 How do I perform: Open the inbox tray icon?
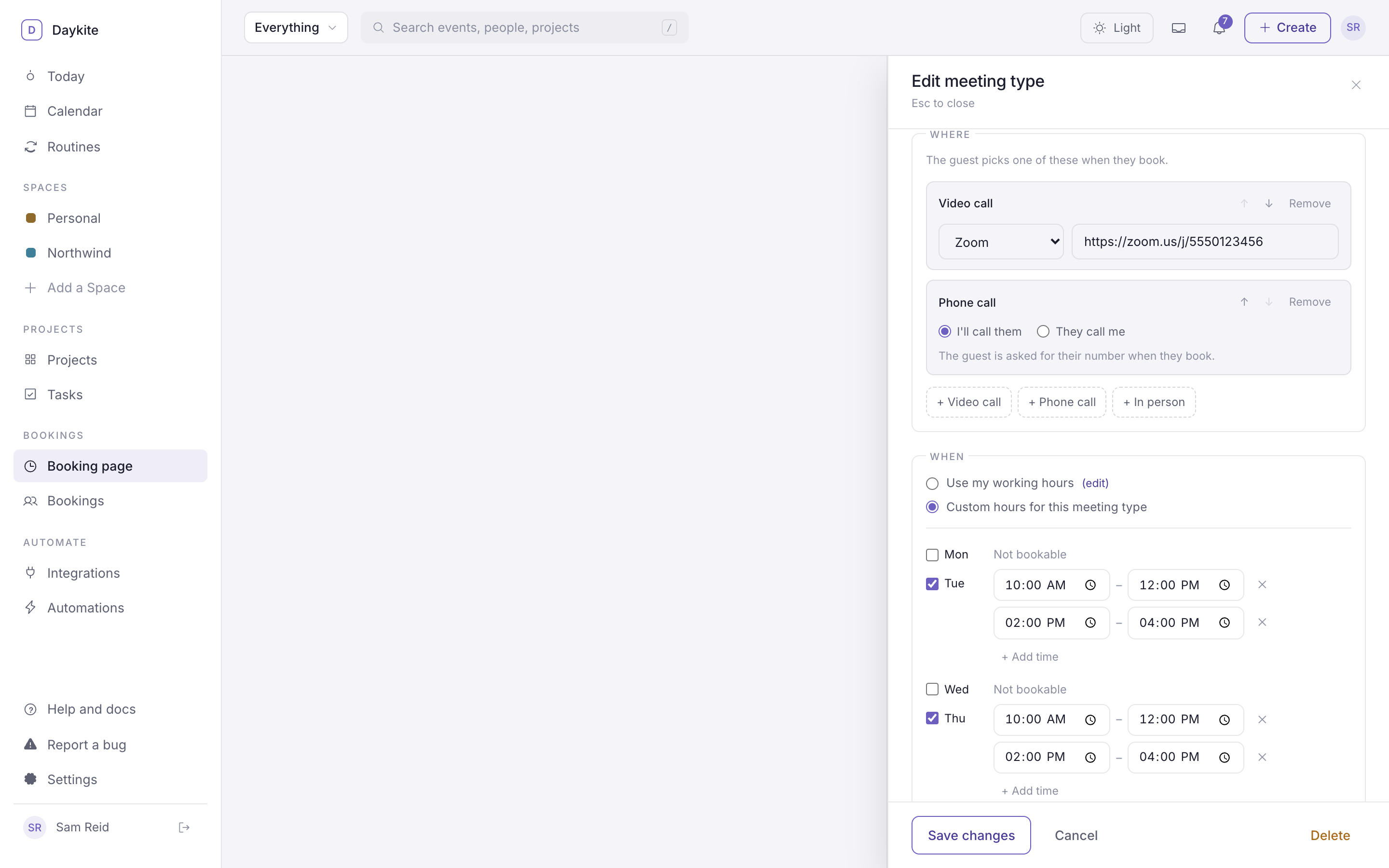(1178, 27)
